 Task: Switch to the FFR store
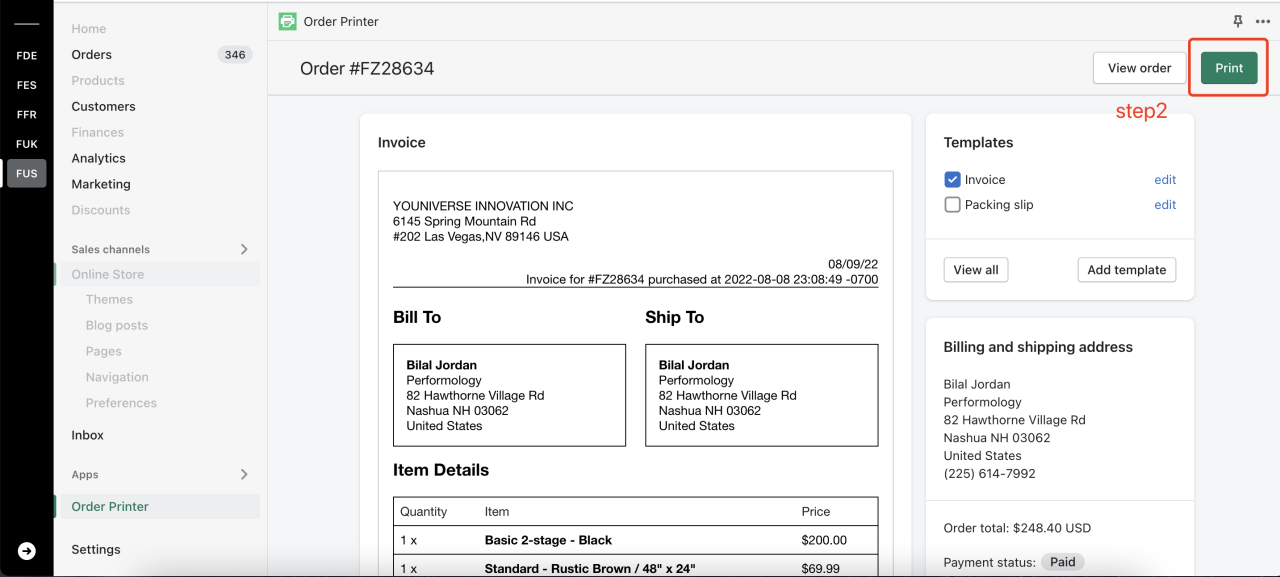(x=27, y=115)
